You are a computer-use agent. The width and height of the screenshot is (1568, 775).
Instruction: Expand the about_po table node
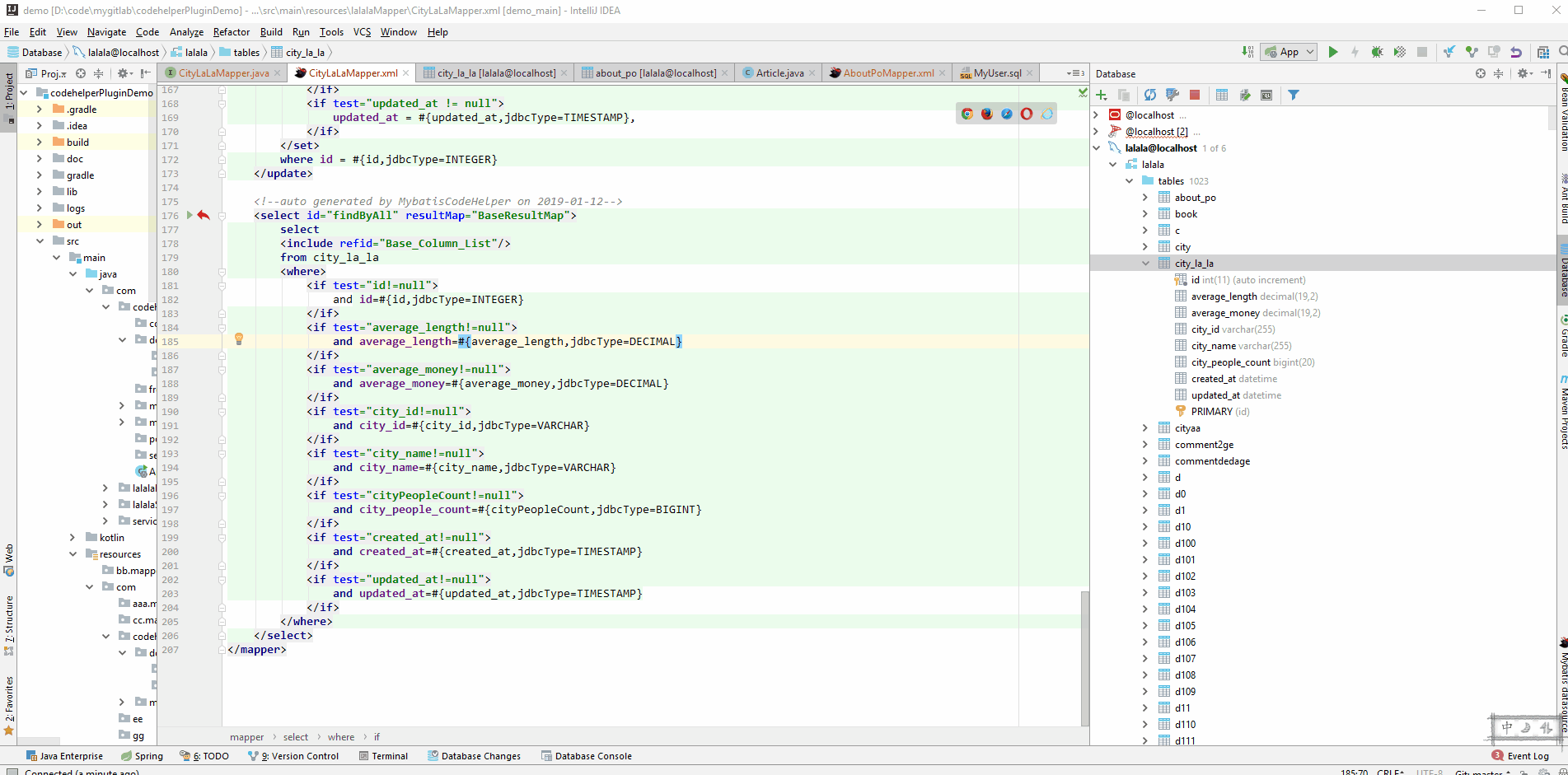(1145, 198)
